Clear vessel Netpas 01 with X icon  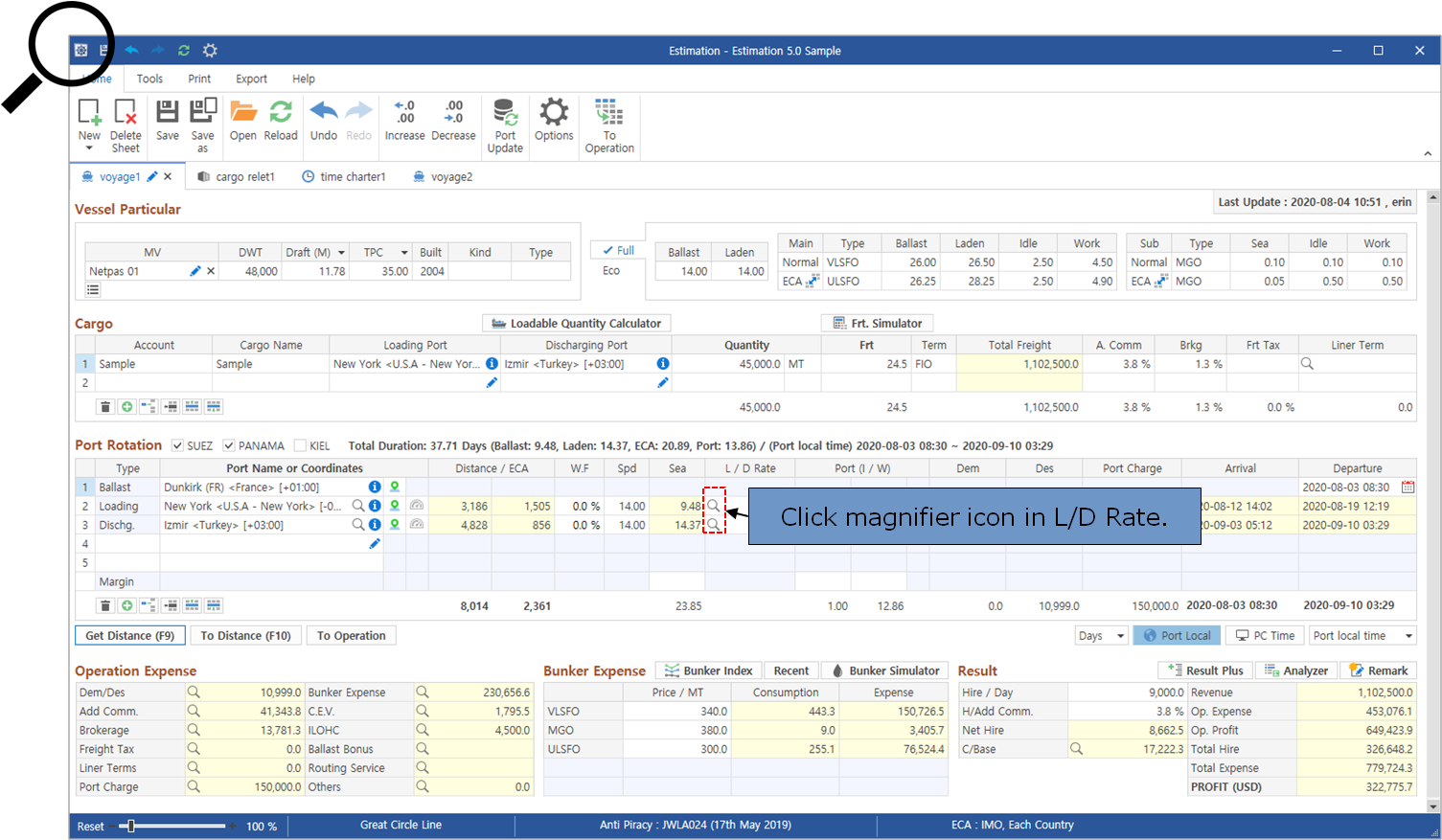211,271
